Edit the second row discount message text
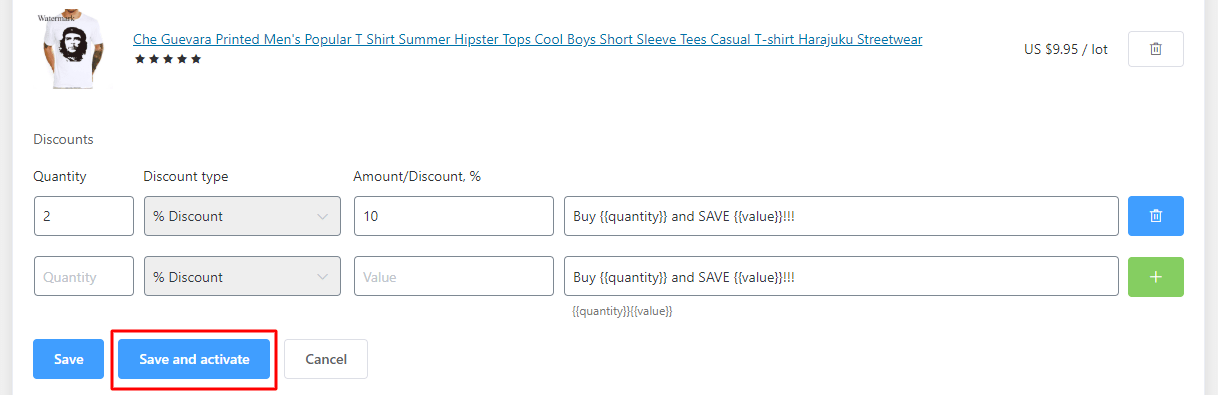This screenshot has height=395, width=1218. pos(841,277)
